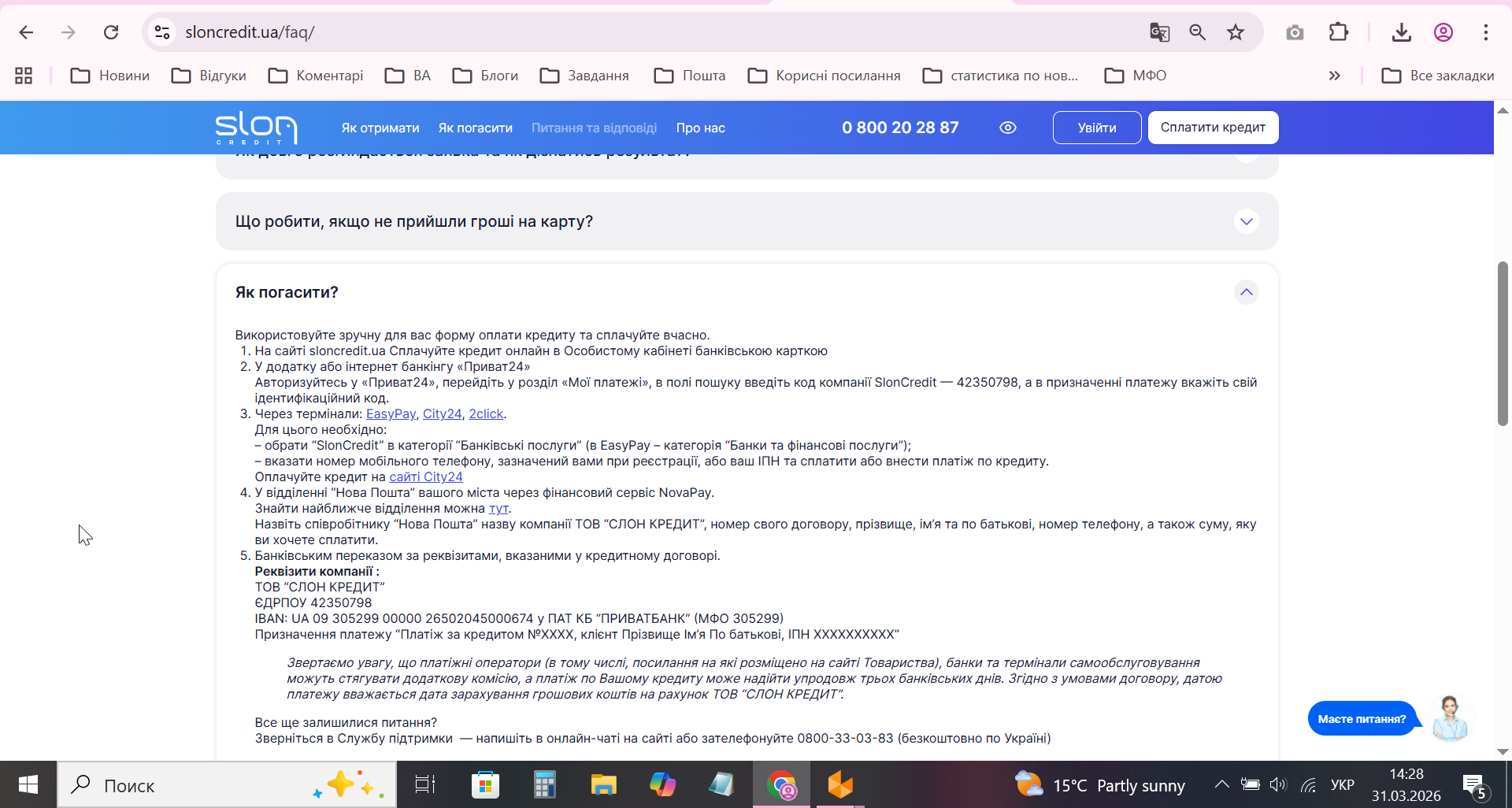
Task: Click the address bar URL field
Action: (646, 32)
